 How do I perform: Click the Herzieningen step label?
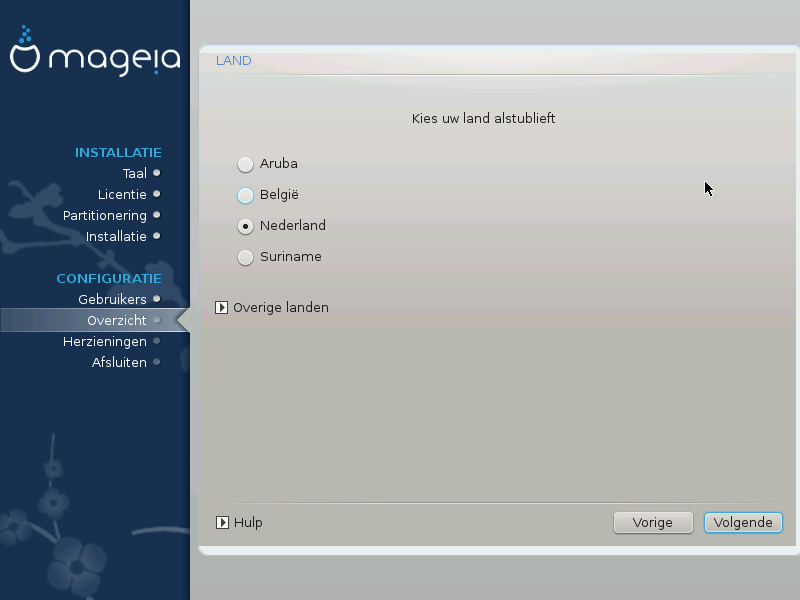click(105, 342)
